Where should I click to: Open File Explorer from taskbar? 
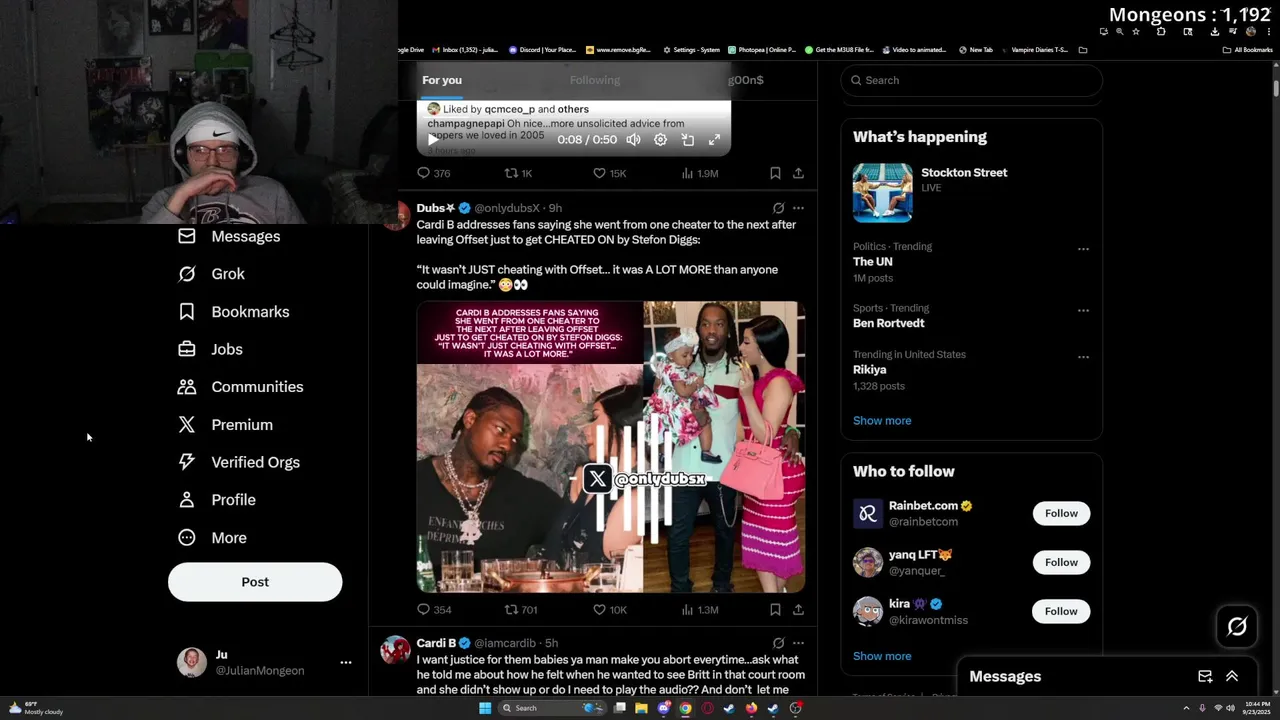tap(641, 708)
